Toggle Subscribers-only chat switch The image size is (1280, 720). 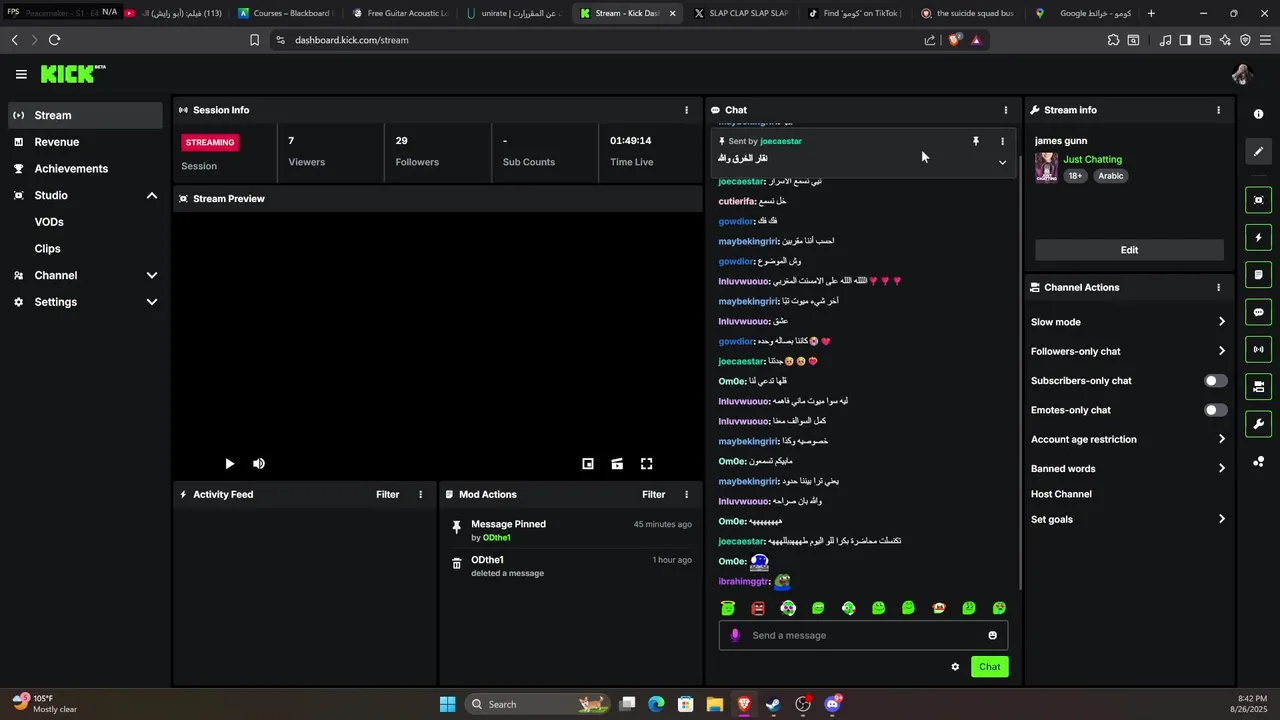1216,381
